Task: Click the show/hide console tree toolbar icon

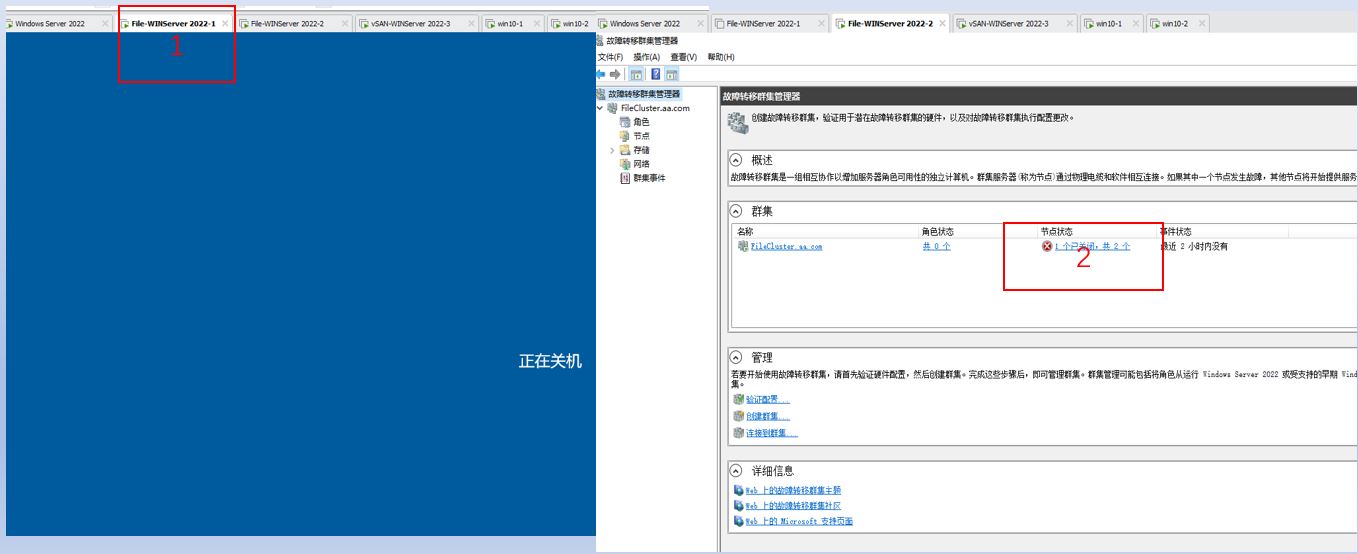Action: click(636, 74)
